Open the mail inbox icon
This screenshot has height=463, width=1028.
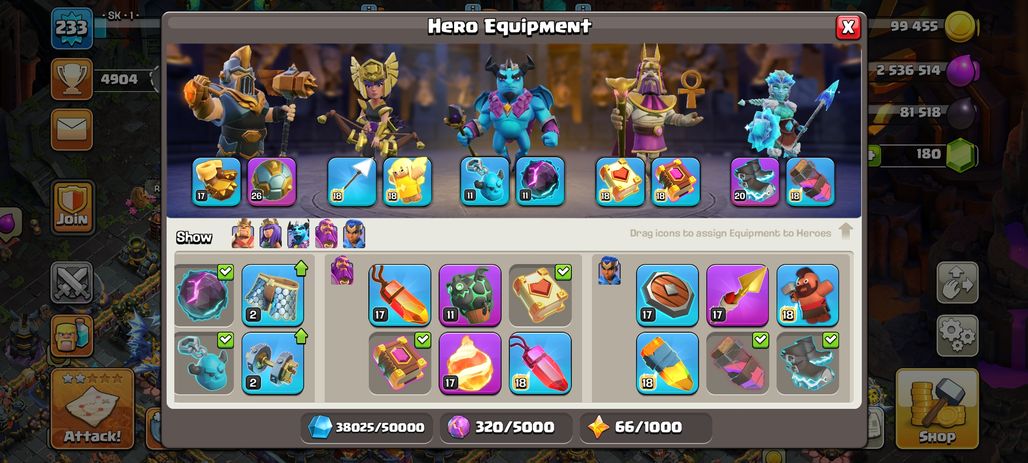click(x=72, y=129)
